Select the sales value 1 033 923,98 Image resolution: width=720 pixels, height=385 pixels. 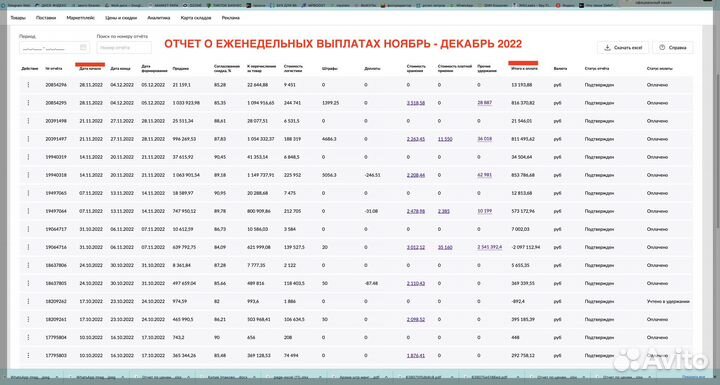coord(186,103)
